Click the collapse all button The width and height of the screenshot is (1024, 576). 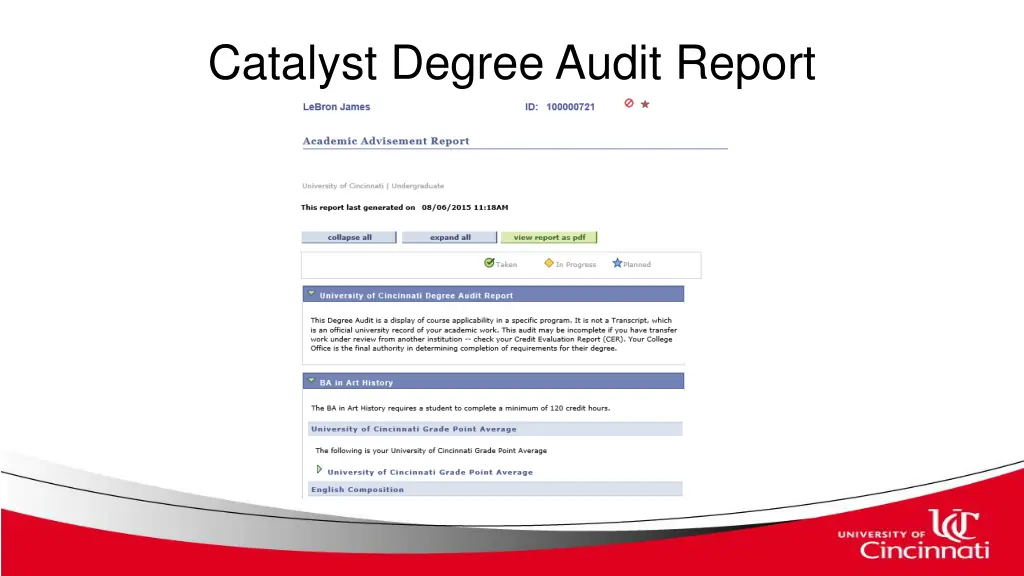349,237
